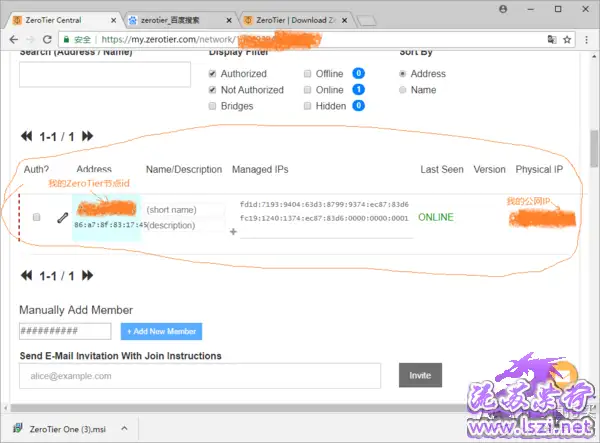Click the Online count badge
The height and width of the screenshot is (443, 600).
pos(359,90)
